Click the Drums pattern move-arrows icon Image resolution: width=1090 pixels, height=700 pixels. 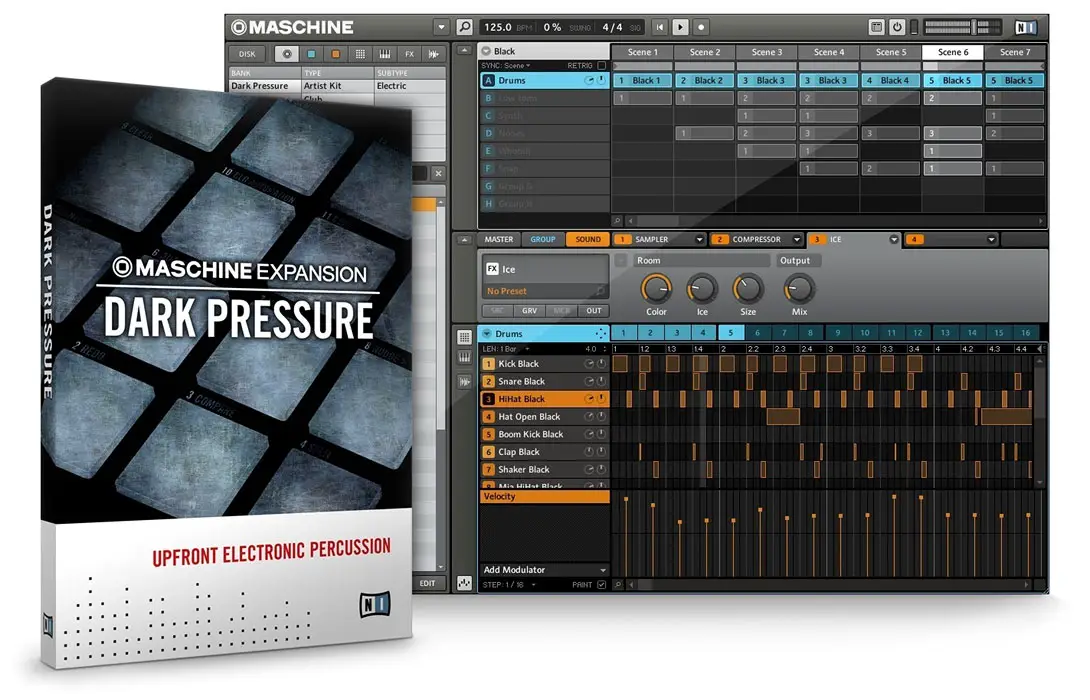[601, 334]
